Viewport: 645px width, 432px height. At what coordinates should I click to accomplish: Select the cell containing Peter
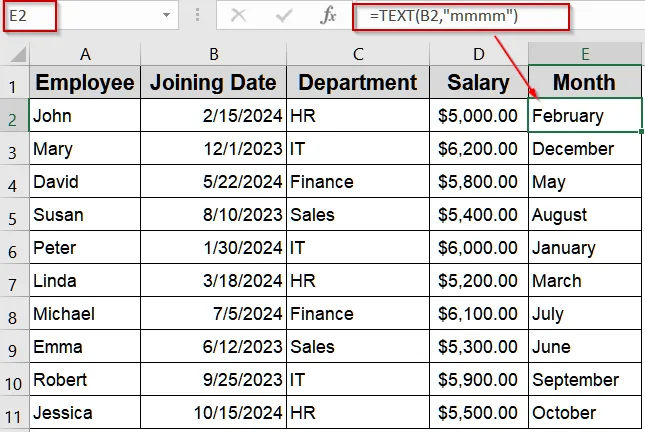coord(85,248)
